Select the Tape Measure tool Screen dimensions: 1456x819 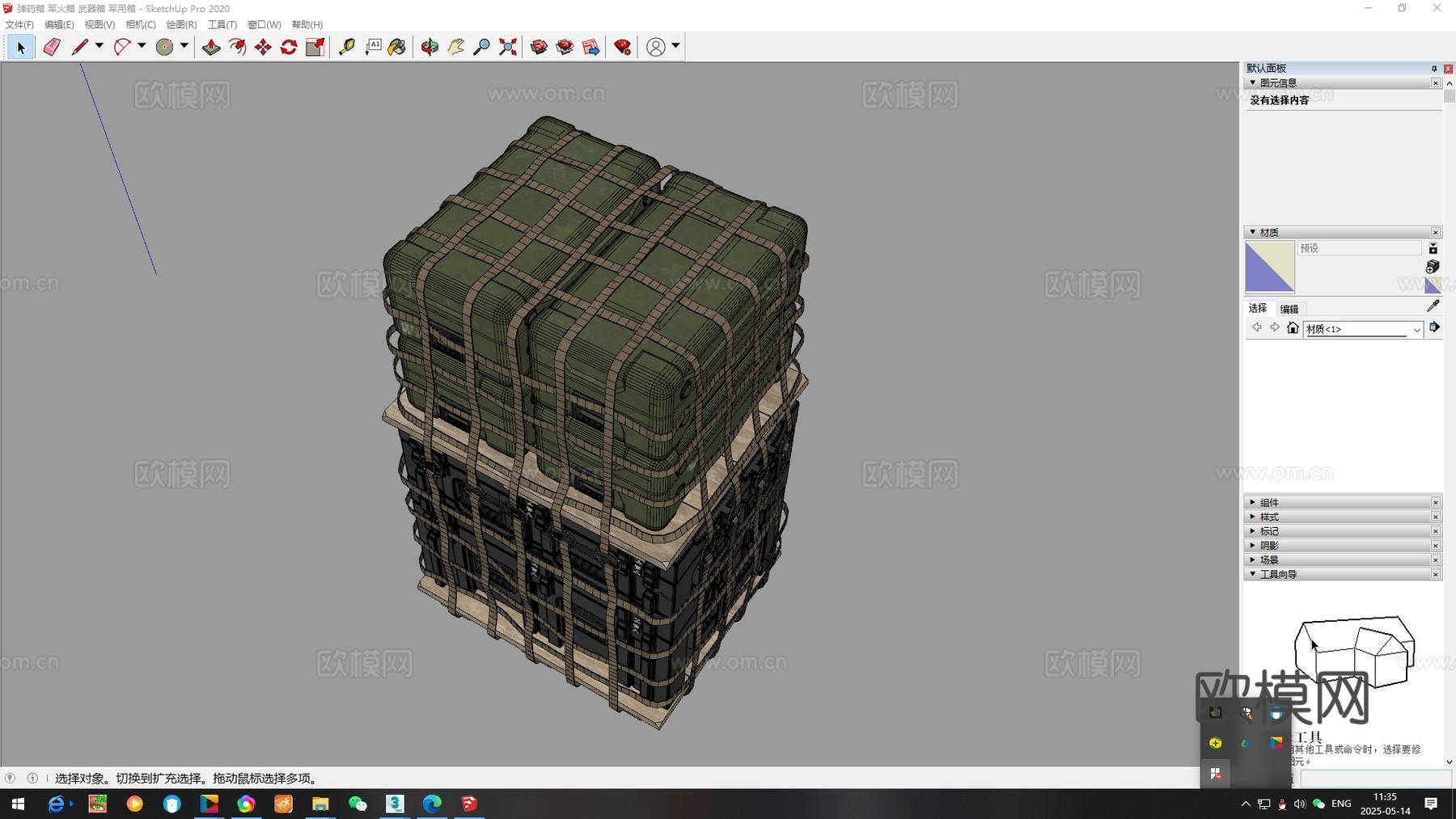click(x=347, y=48)
